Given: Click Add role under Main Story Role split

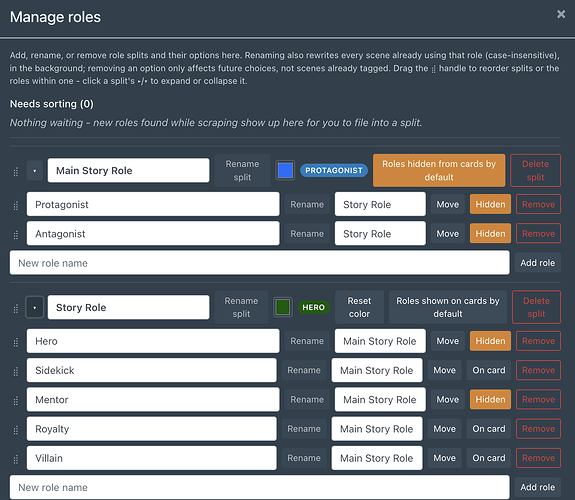Looking at the screenshot, I should pyautogui.click(x=538, y=263).
